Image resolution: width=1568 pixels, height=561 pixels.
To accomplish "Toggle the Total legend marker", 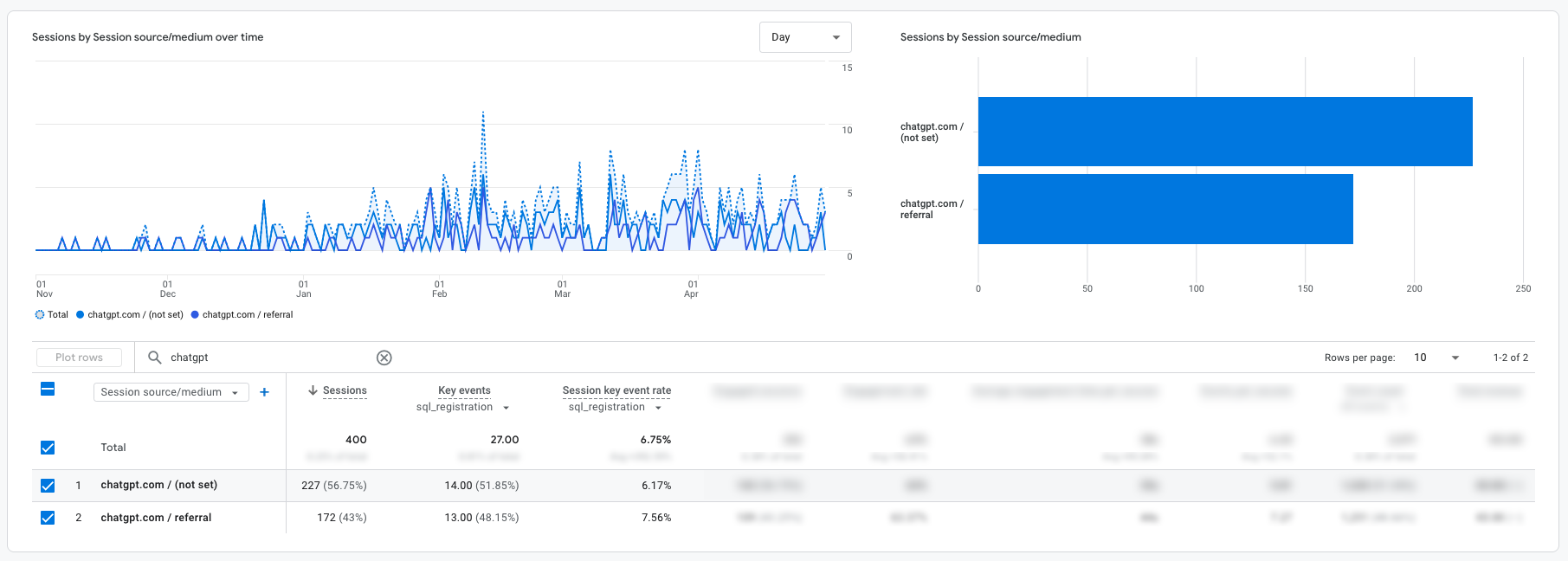I will 39,315.
